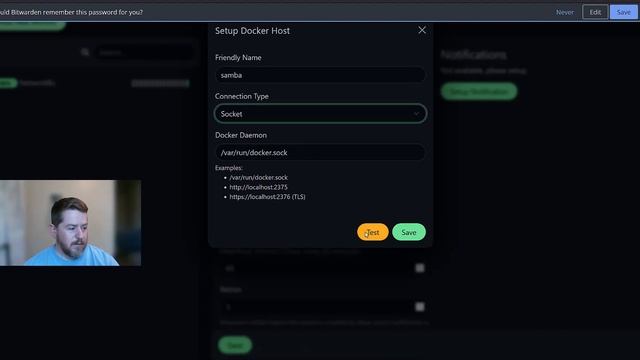
Task: Click the Setup Notification button in background
Action: (479, 91)
